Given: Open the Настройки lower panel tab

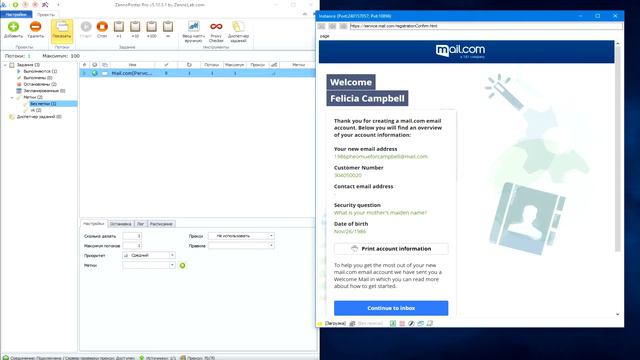Looking at the screenshot, I should point(93,224).
